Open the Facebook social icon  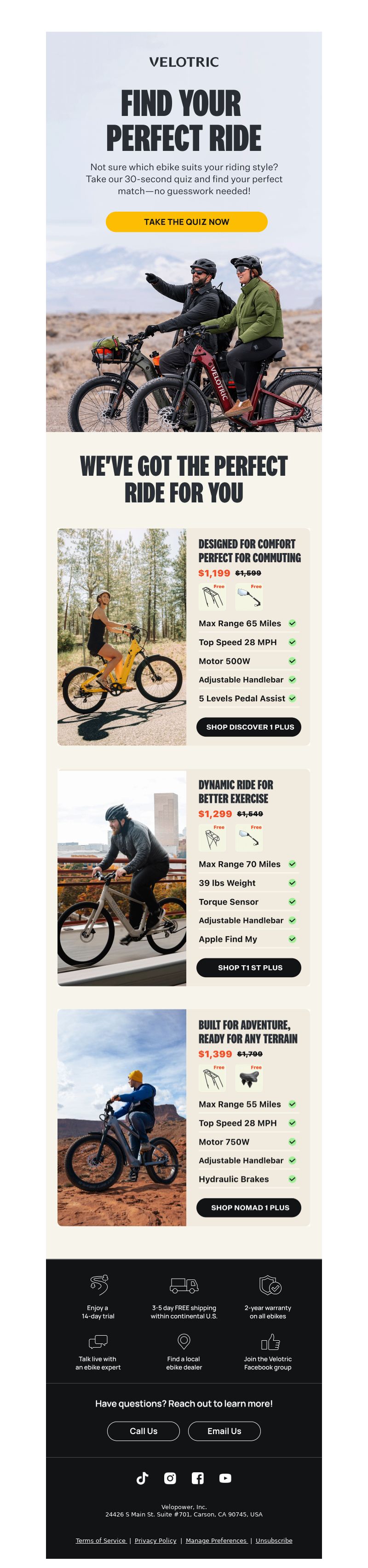pyautogui.click(x=198, y=1479)
